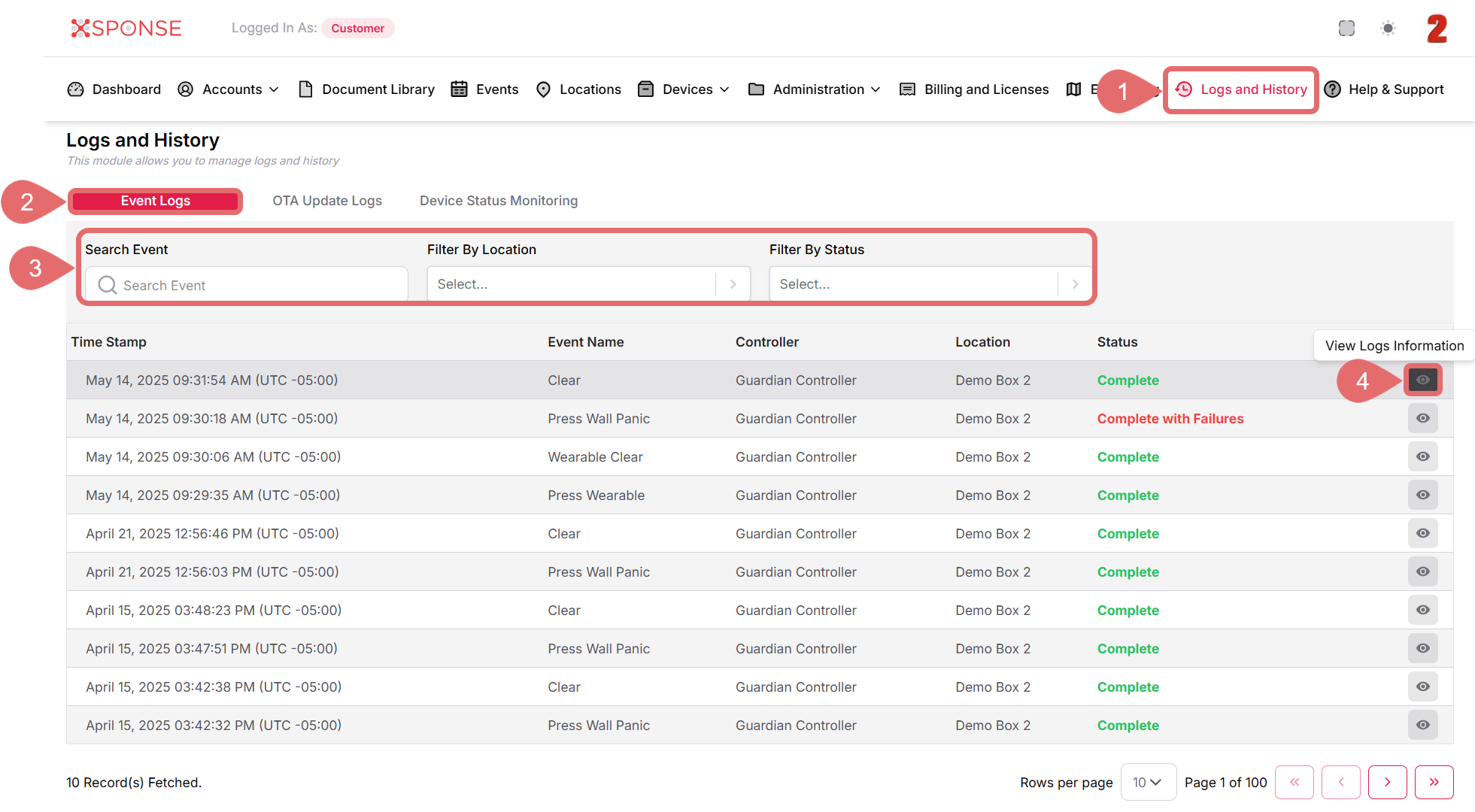Open the Filter By Location select box

point(588,284)
